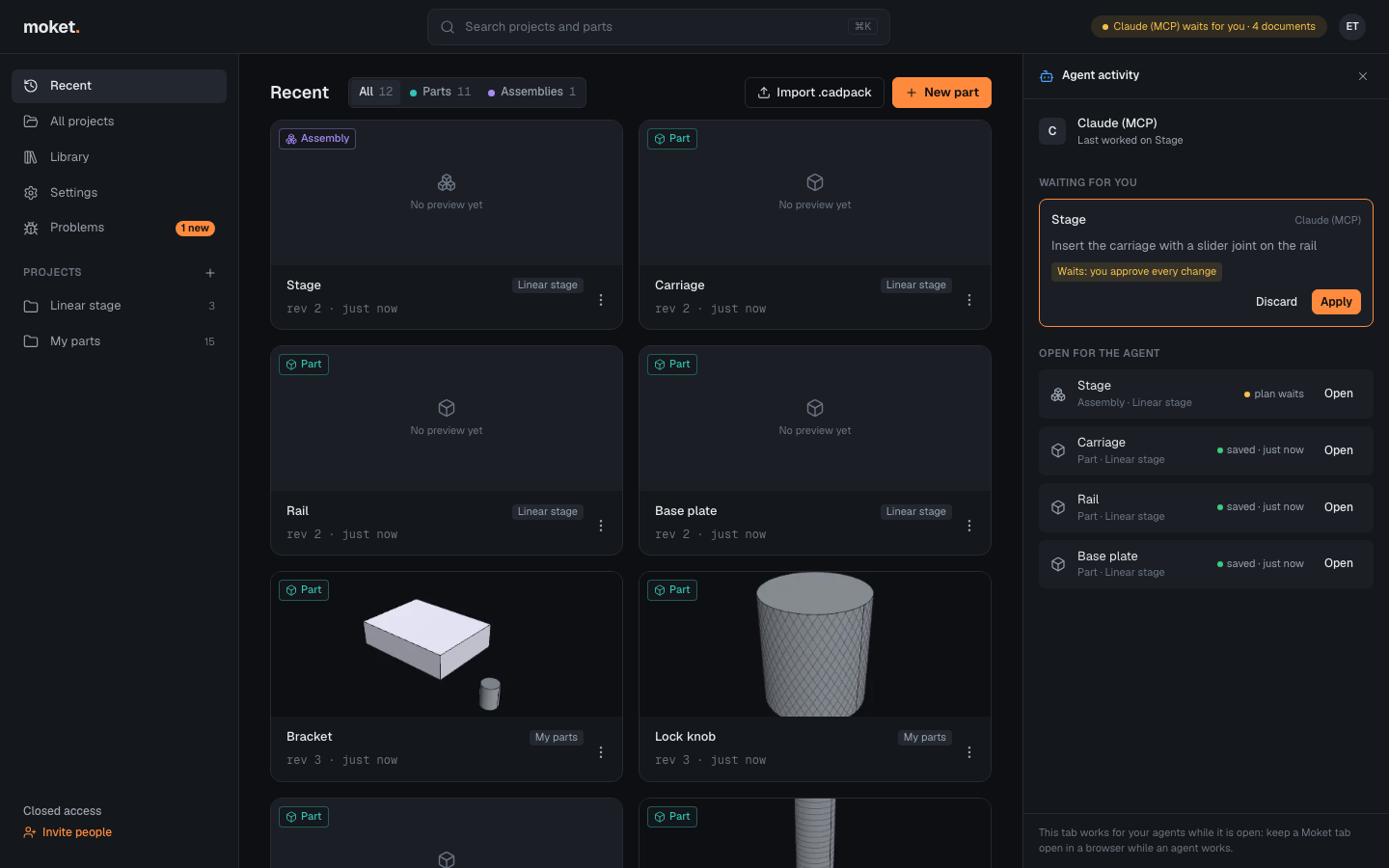Filter the list by Assemblies
1389x868 pixels.
(531, 93)
